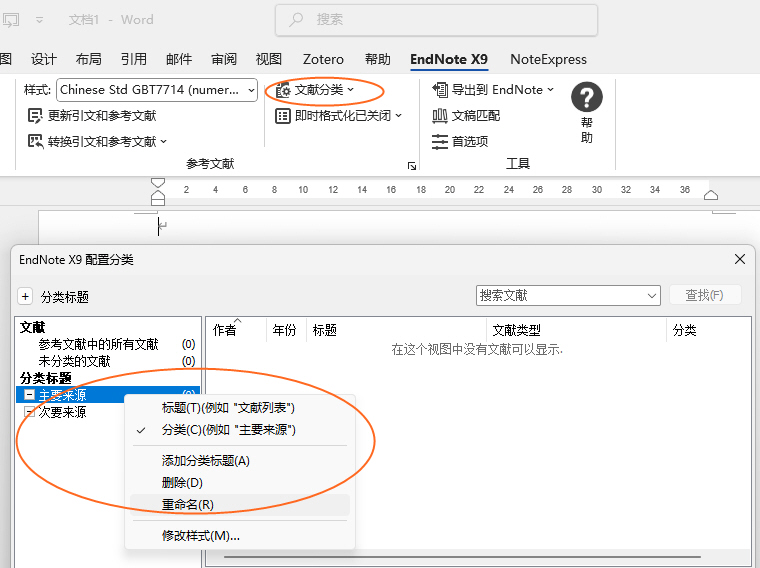Click the search magnifier icon in title bar
The image size is (760, 568).
(x=296, y=19)
